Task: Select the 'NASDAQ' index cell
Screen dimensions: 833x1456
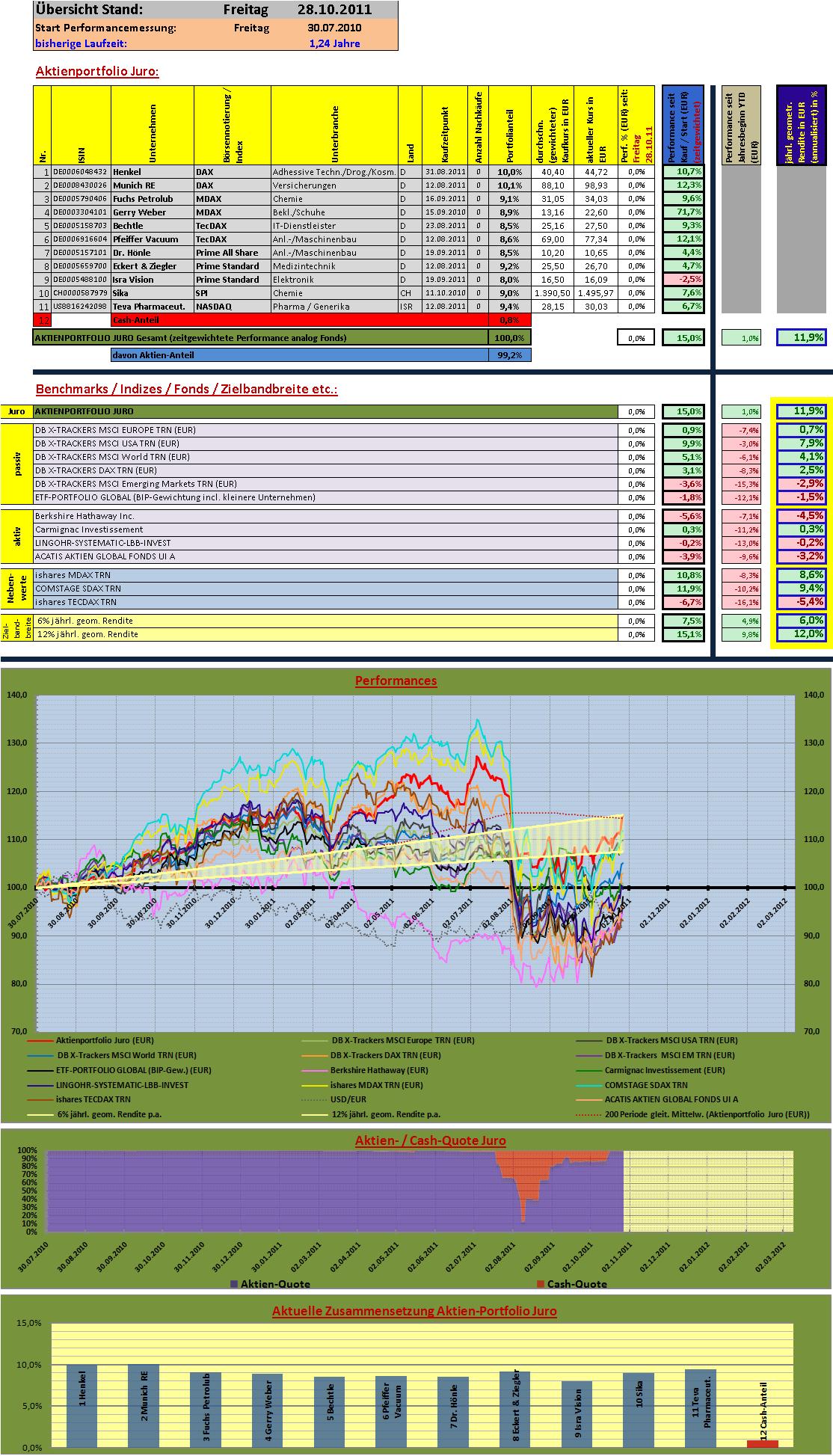Action: (x=233, y=307)
